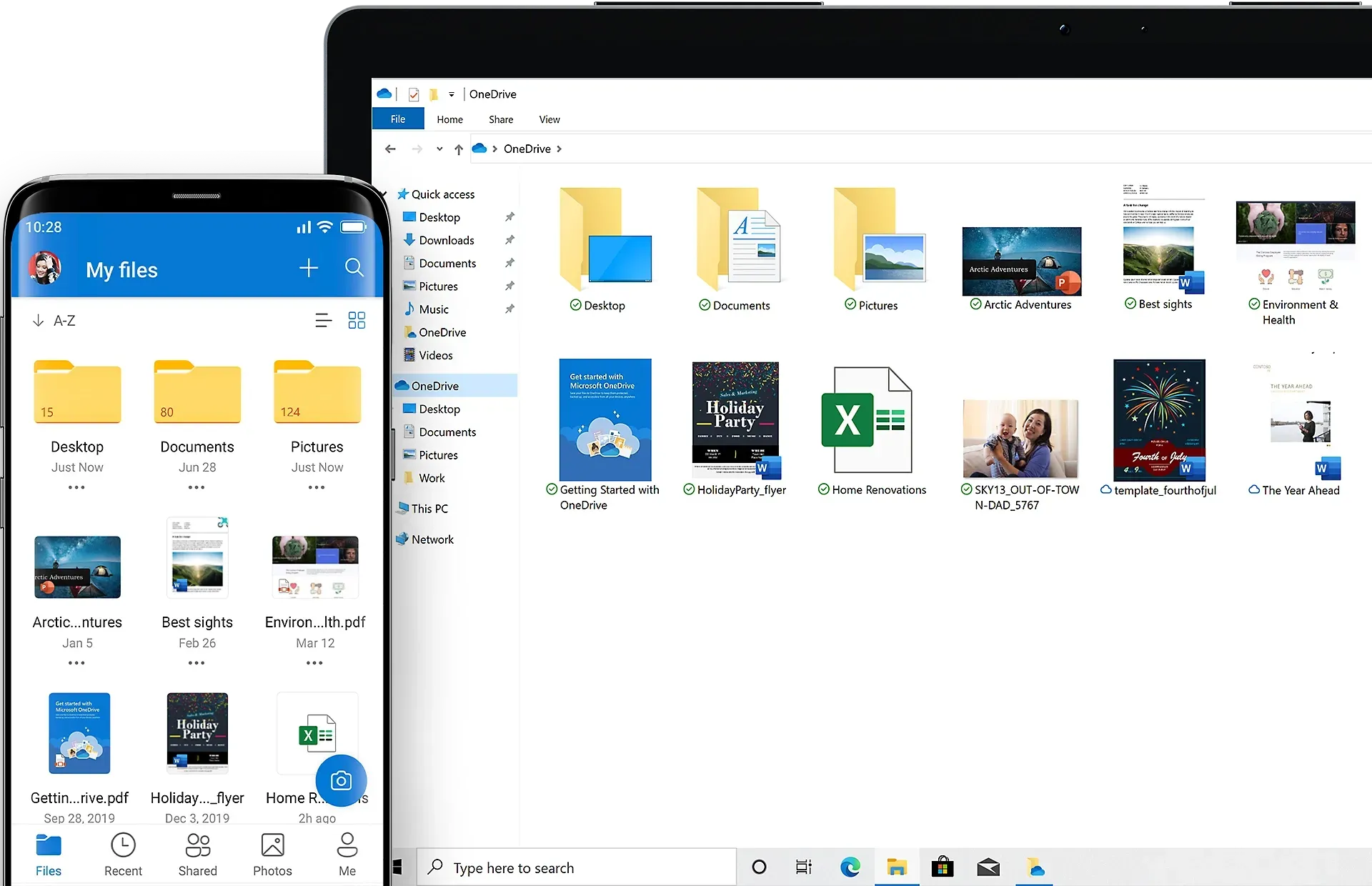This screenshot has height=886, width=1372.
Task: Select Best sights Word document
Action: 1163,247
